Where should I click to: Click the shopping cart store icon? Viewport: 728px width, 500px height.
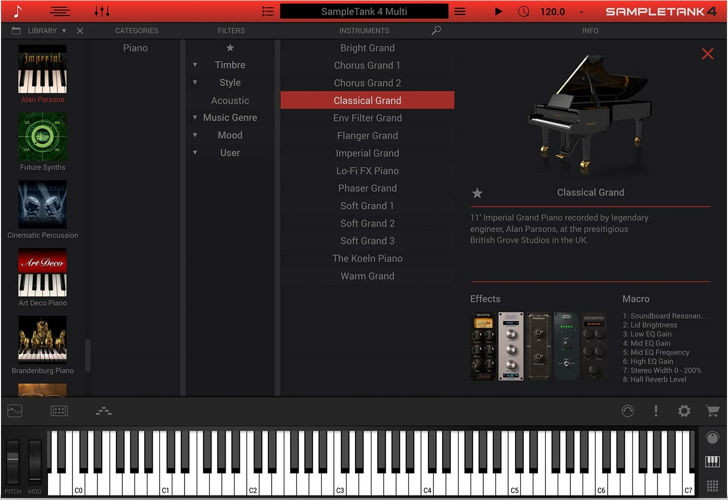[712, 411]
